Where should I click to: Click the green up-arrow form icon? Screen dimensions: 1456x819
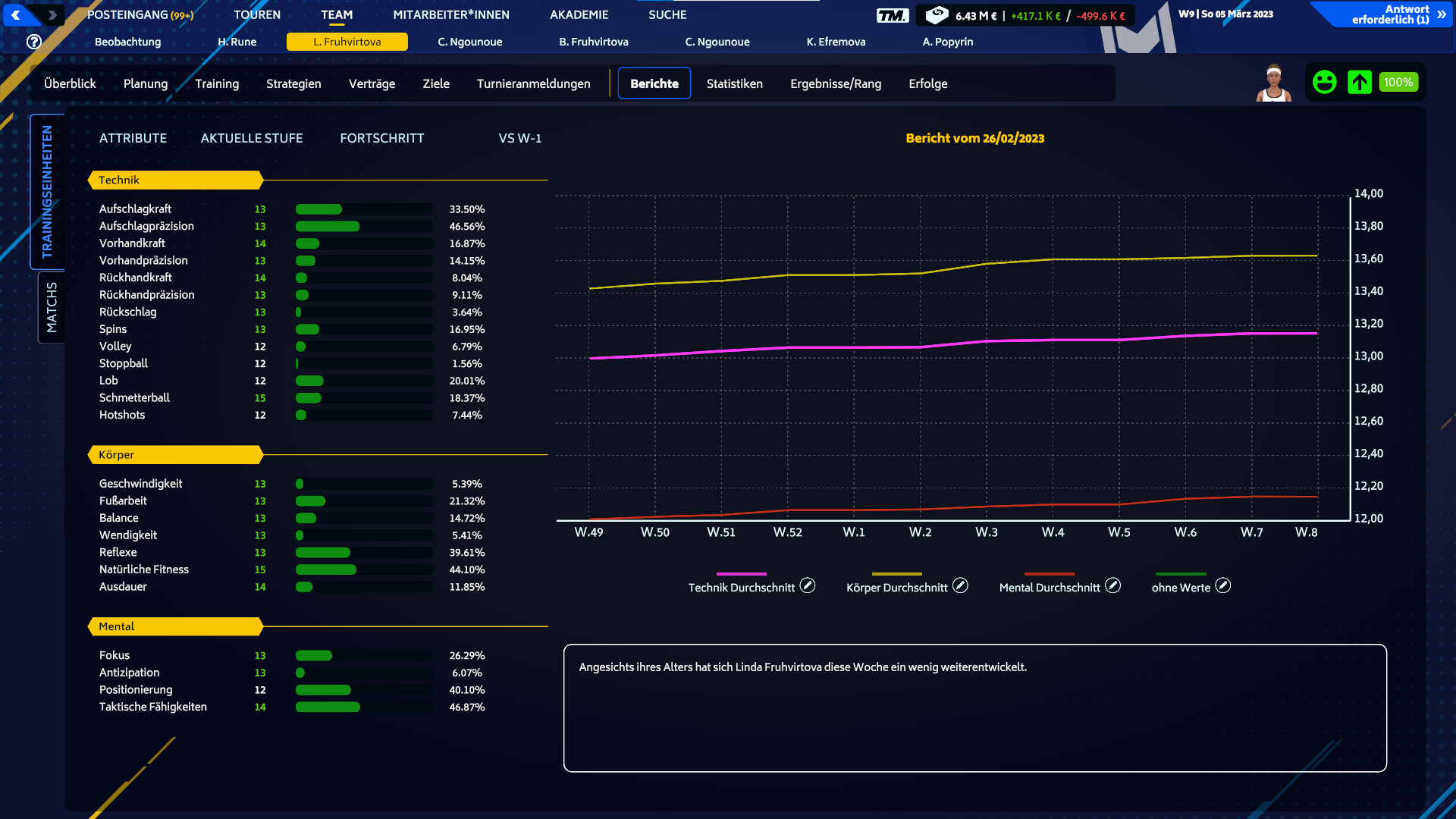point(1359,82)
